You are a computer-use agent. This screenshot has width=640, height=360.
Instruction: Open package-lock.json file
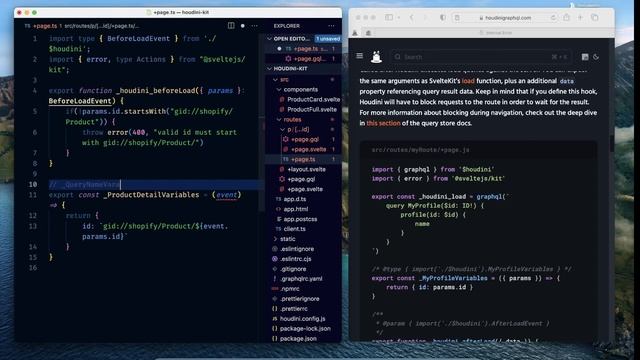(x=303, y=329)
